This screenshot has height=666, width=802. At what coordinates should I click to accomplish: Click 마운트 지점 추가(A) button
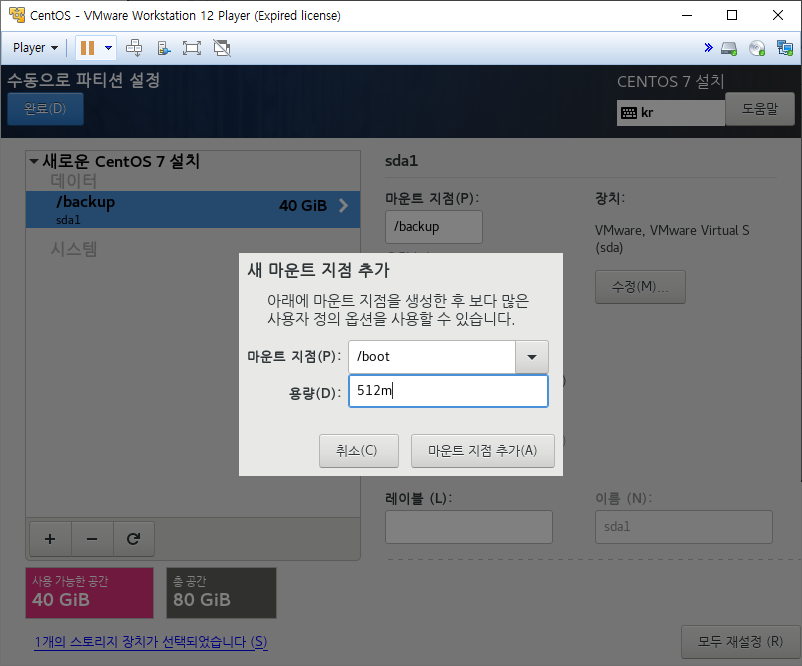pos(482,451)
